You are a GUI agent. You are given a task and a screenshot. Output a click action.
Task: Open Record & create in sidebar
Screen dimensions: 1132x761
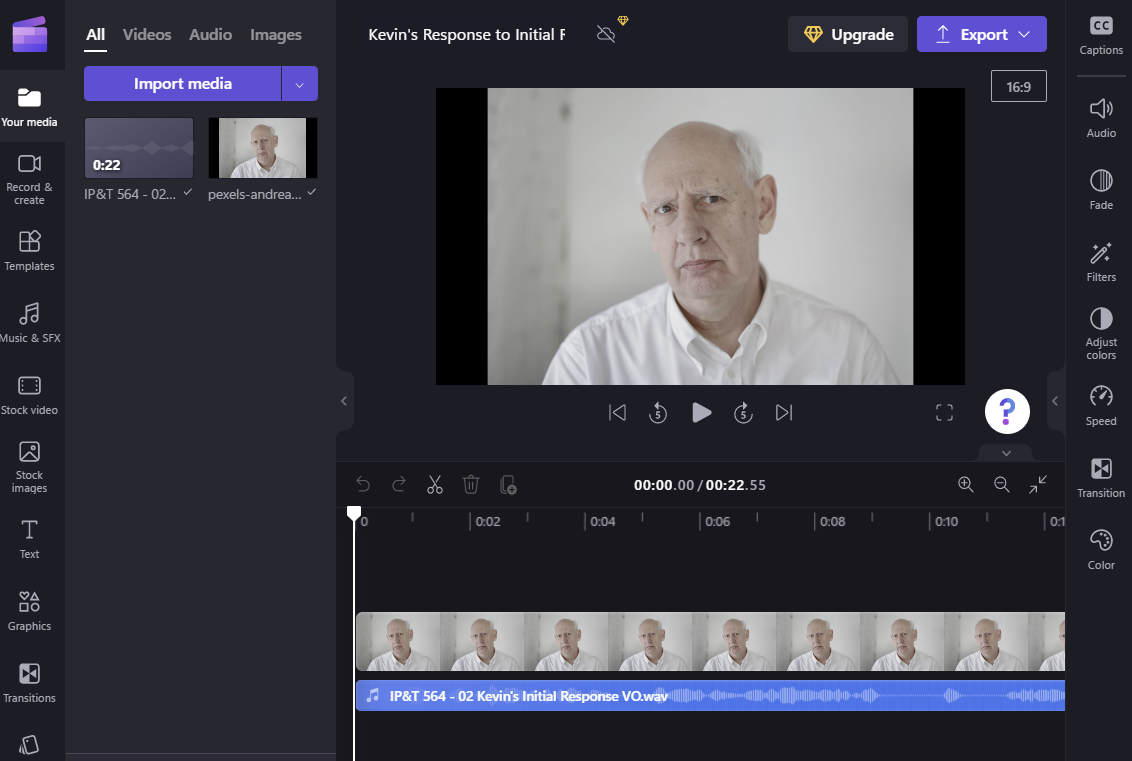click(x=29, y=179)
